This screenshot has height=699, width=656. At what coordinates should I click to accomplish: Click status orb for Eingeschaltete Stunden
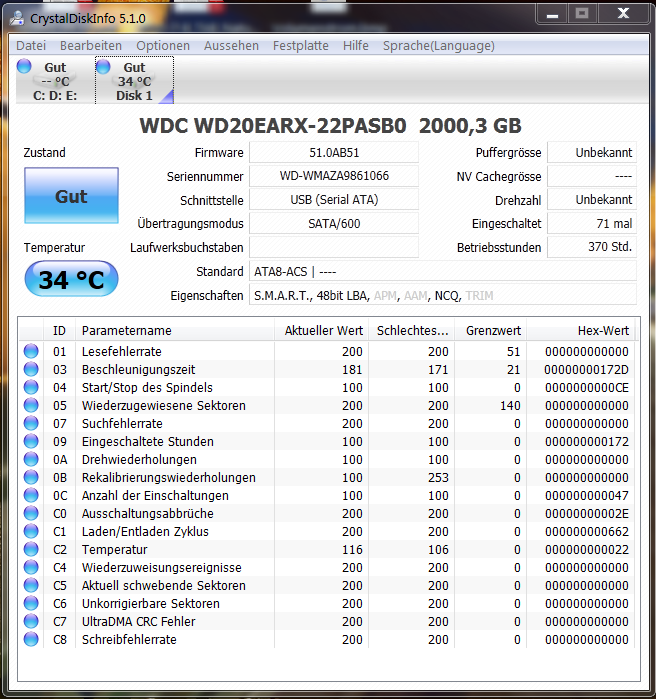[x=31, y=441]
